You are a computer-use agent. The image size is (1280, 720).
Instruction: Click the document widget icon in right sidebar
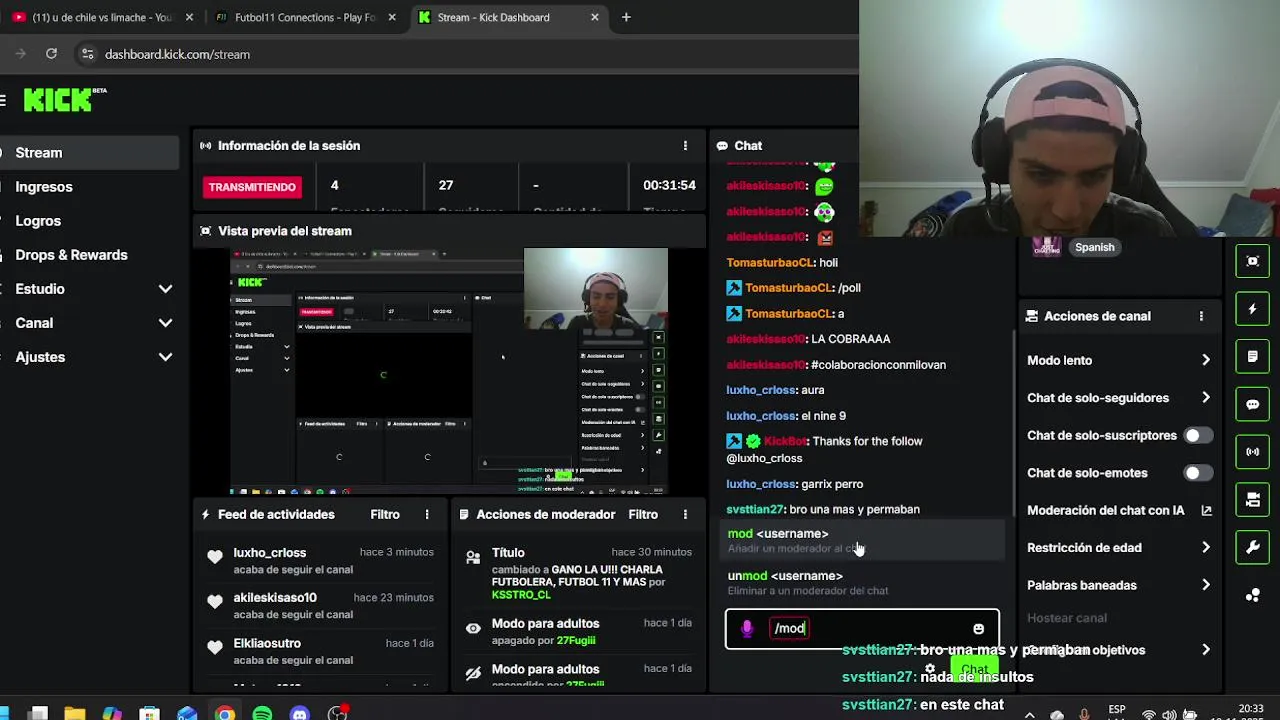tap(1253, 357)
